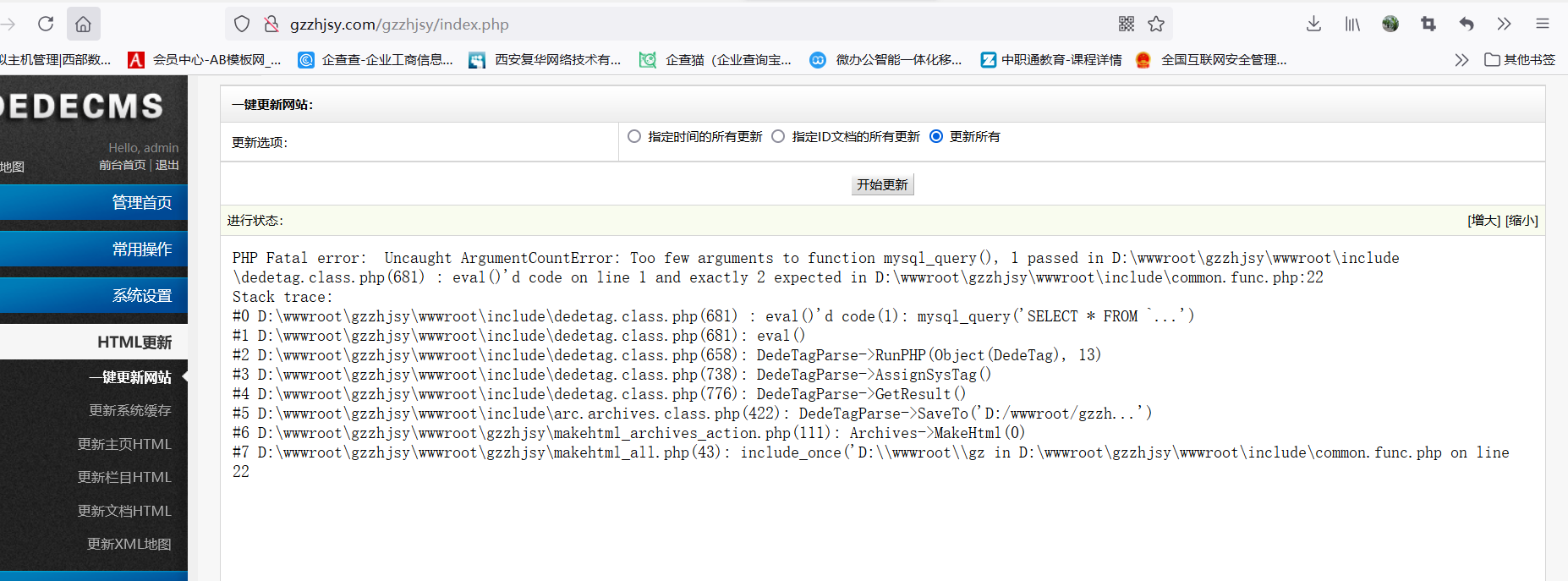Image resolution: width=1568 pixels, height=581 pixels.
Task: Select 指定时间的所有更新 radio option
Action: 634,136
